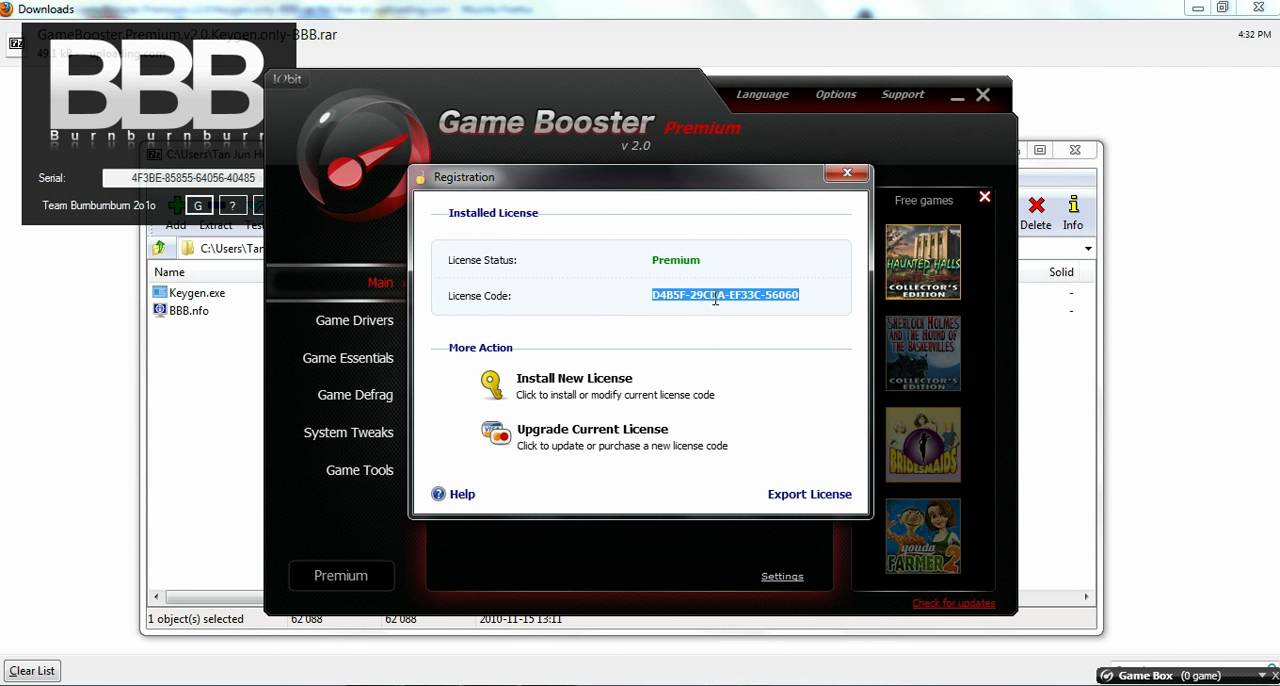Open the Language menu

point(762,94)
